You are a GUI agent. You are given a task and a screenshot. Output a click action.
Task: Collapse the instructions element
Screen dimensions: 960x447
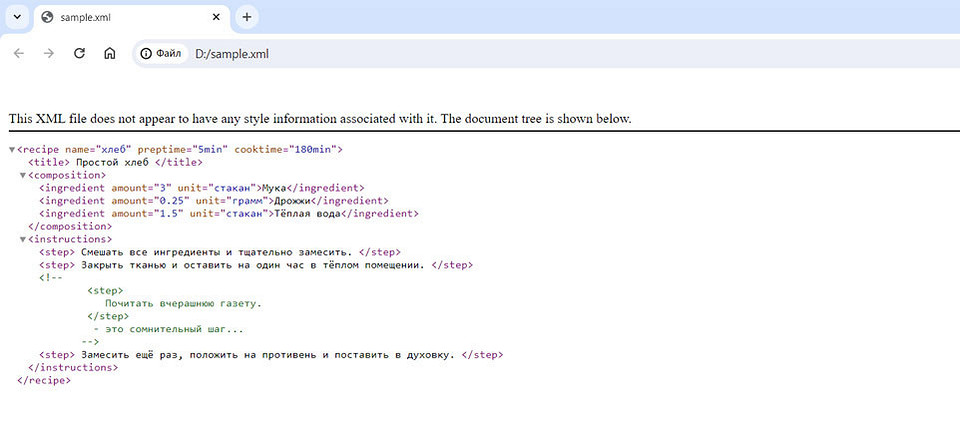click(23, 239)
